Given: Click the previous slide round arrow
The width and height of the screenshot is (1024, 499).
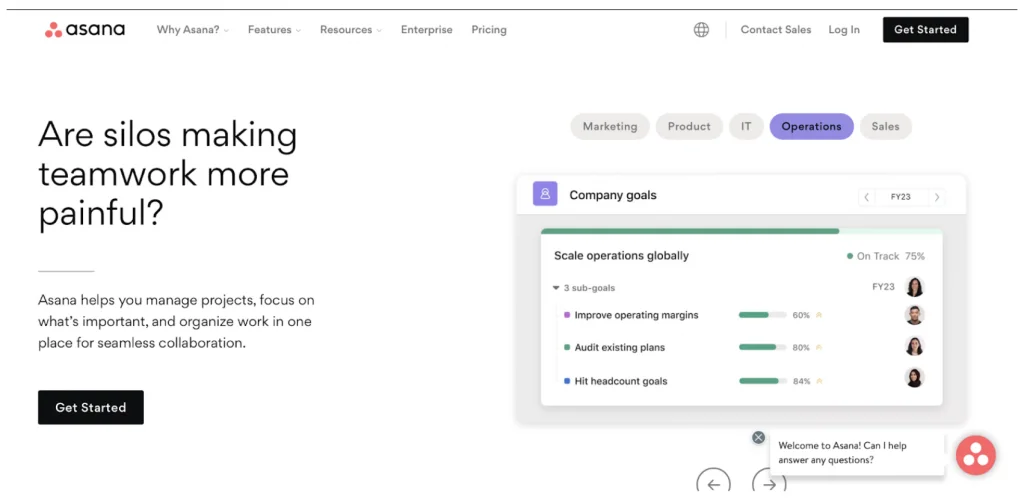Looking at the screenshot, I should (713, 483).
